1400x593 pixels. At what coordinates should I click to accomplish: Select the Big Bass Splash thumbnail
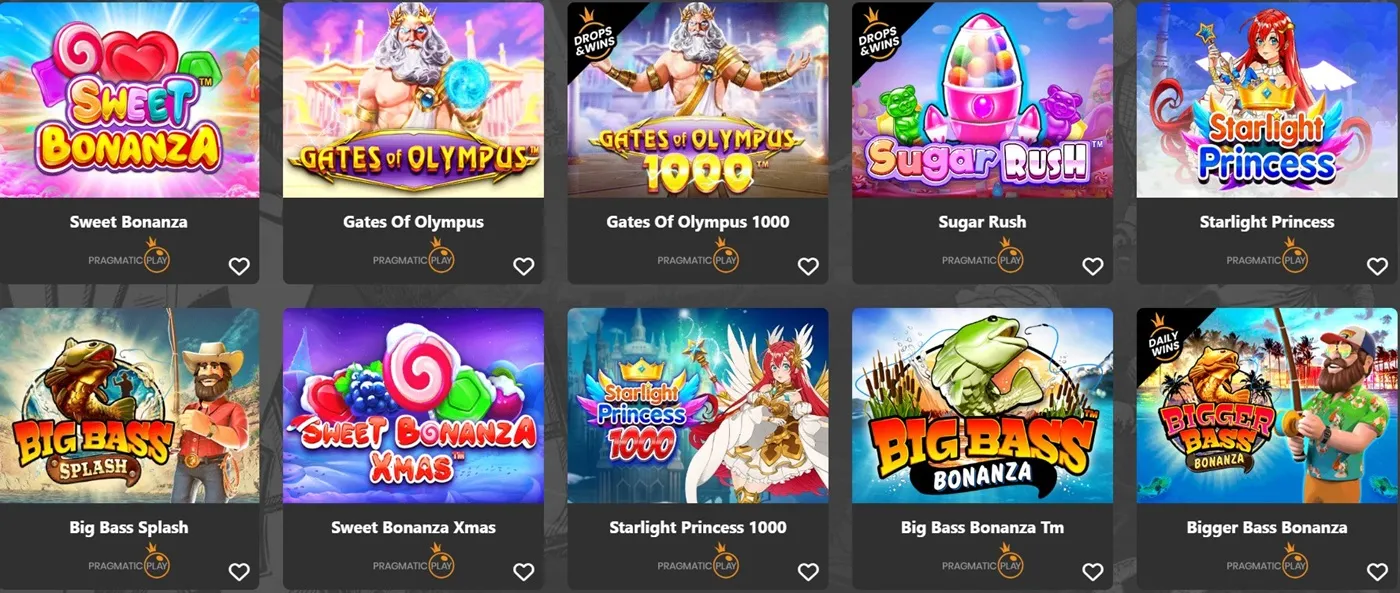pyautogui.click(x=129, y=405)
